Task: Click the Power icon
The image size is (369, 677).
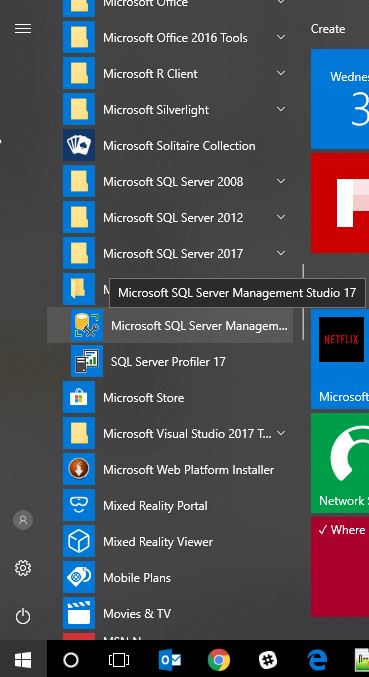Action: (23, 616)
